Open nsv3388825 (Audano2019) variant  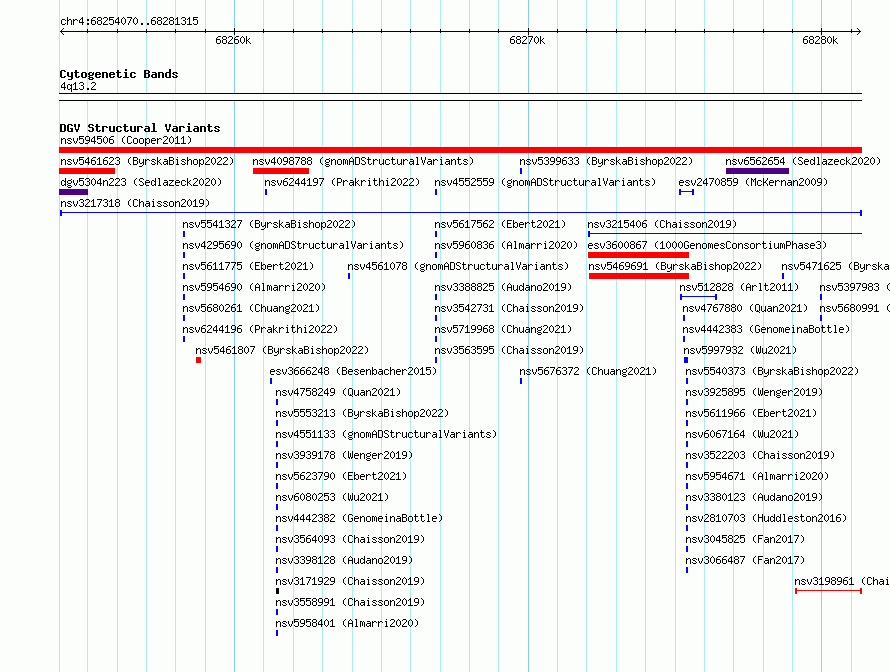click(503, 287)
